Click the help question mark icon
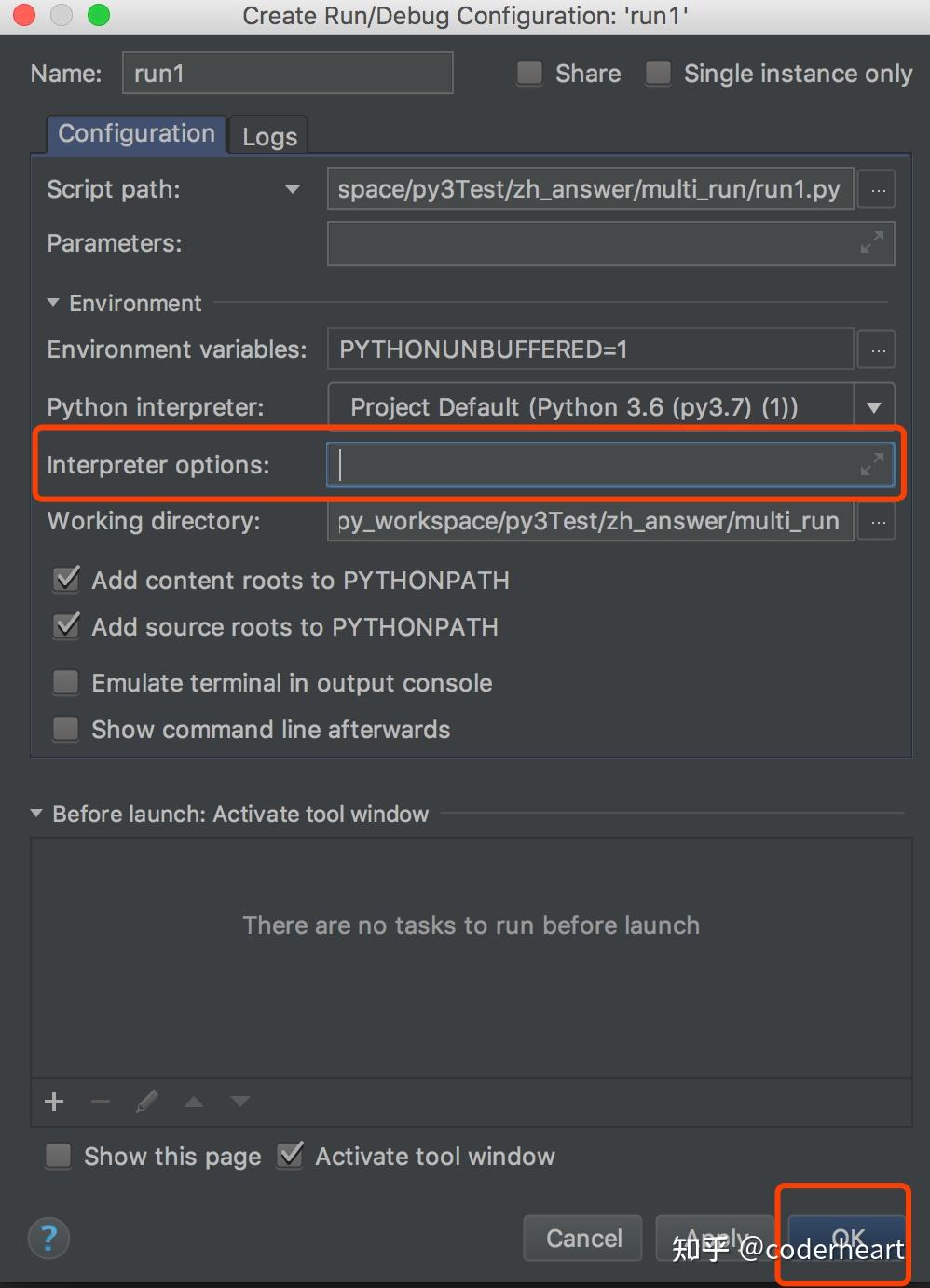Image resolution: width=930 pixels, height=1288 pixels. coord(48,1238)
